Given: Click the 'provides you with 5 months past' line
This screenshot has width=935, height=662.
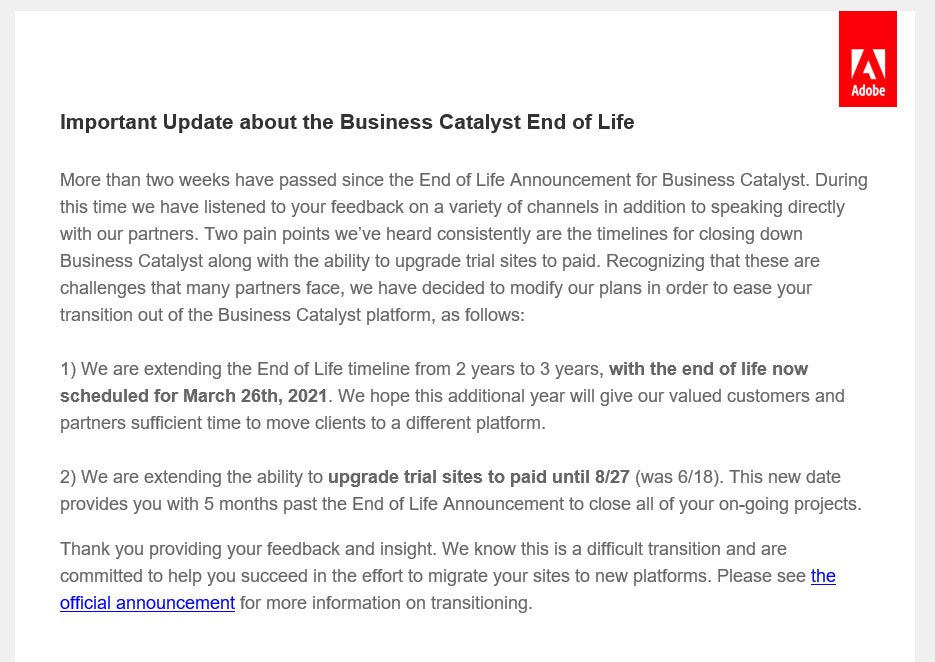Looking at the screenshot, I should click(461, 504).
